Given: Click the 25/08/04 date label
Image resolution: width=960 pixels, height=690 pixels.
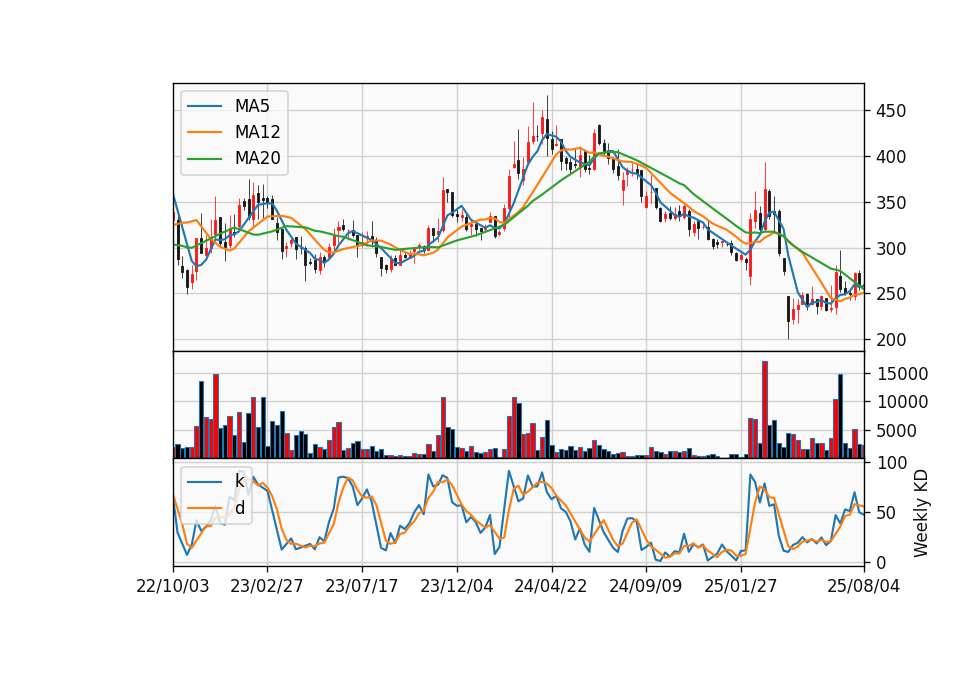Looking at the screenshot, I should pyautogui.click(x=864, y=586).
